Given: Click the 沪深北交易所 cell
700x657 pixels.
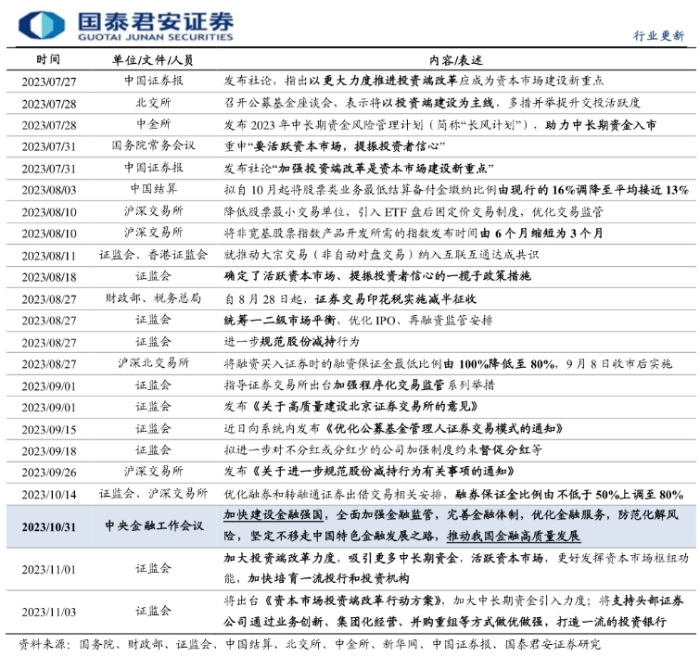Looking at the screenshot, I should tap(153, 363).
